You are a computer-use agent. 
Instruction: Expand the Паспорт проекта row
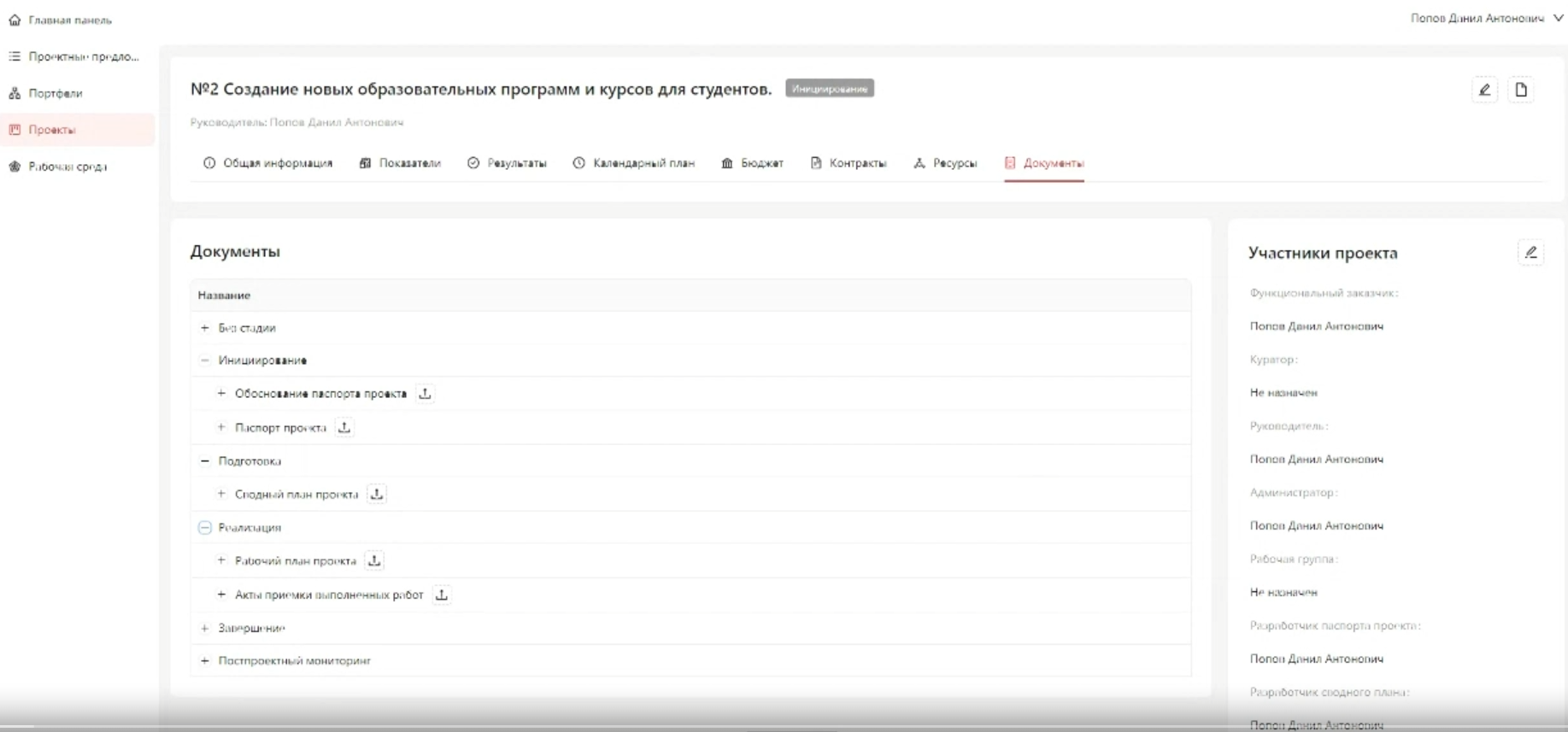(221, 427)
